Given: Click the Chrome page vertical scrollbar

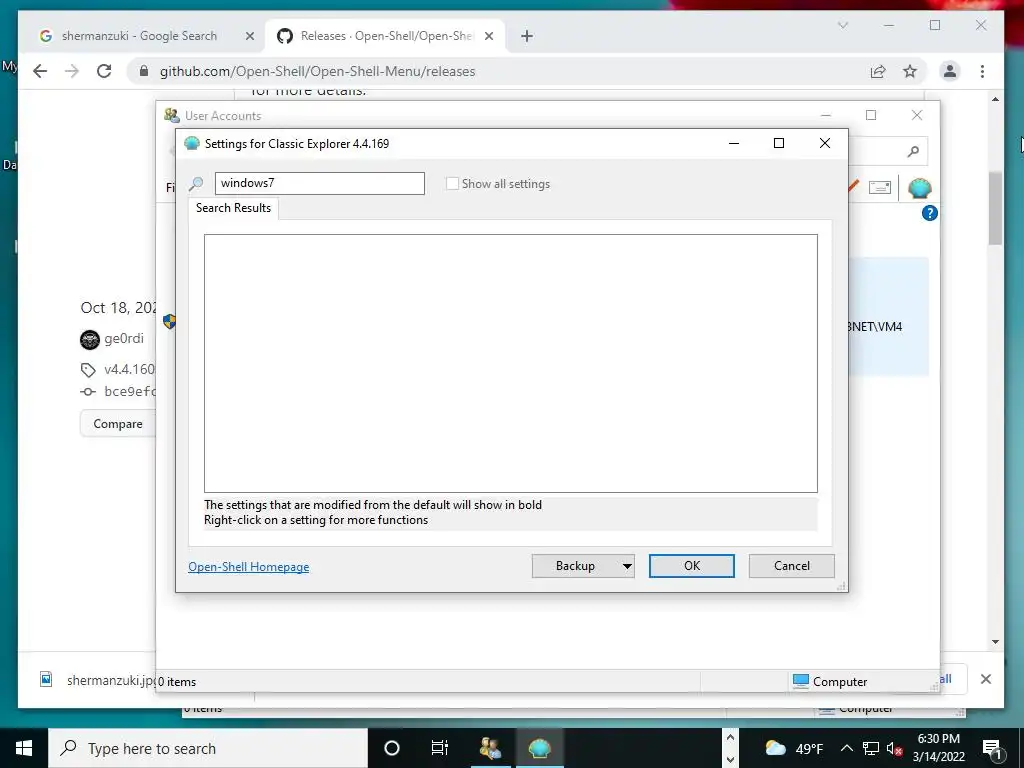Looking at the screenshot, I should (x=995, y=209).
